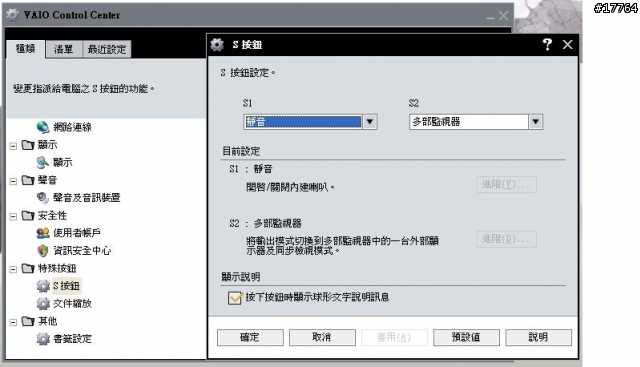Collapse the 其他 folder node
The image size is (640, 367).
click(13, 322)
